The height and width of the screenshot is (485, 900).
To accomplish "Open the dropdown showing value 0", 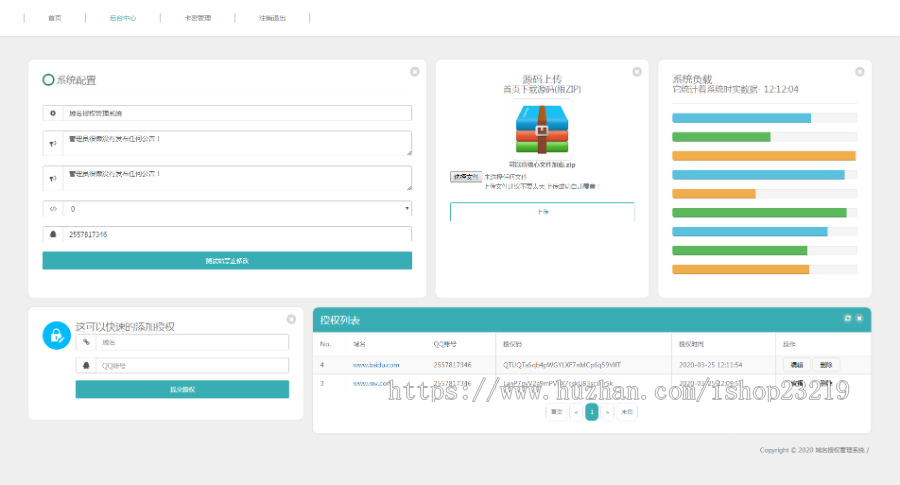I will (x=237, y=209).
